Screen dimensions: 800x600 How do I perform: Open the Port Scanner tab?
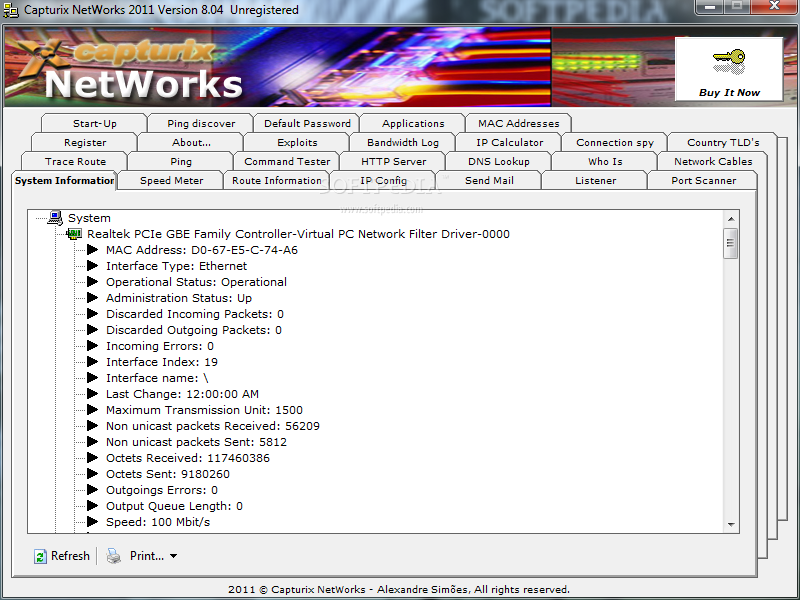pos(703,181)
